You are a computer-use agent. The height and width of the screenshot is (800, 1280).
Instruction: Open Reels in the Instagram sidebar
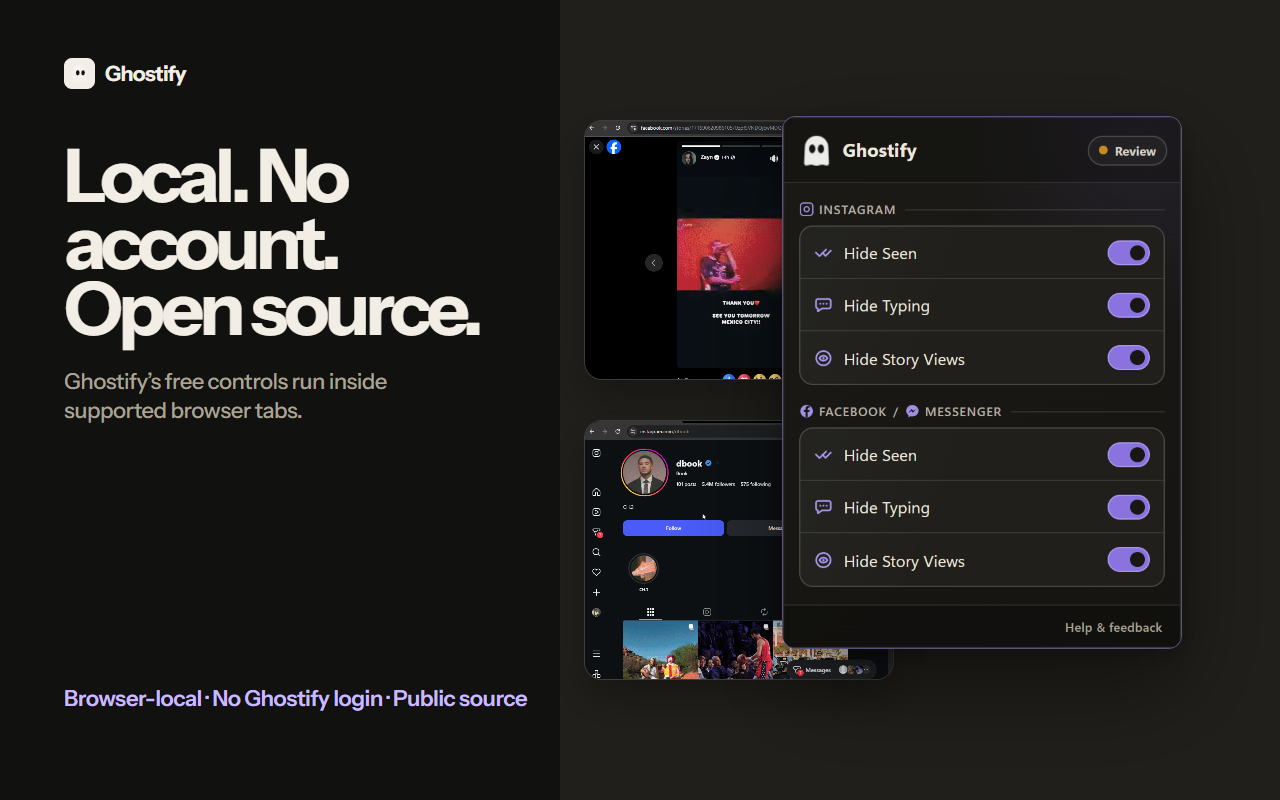point(596,512)
